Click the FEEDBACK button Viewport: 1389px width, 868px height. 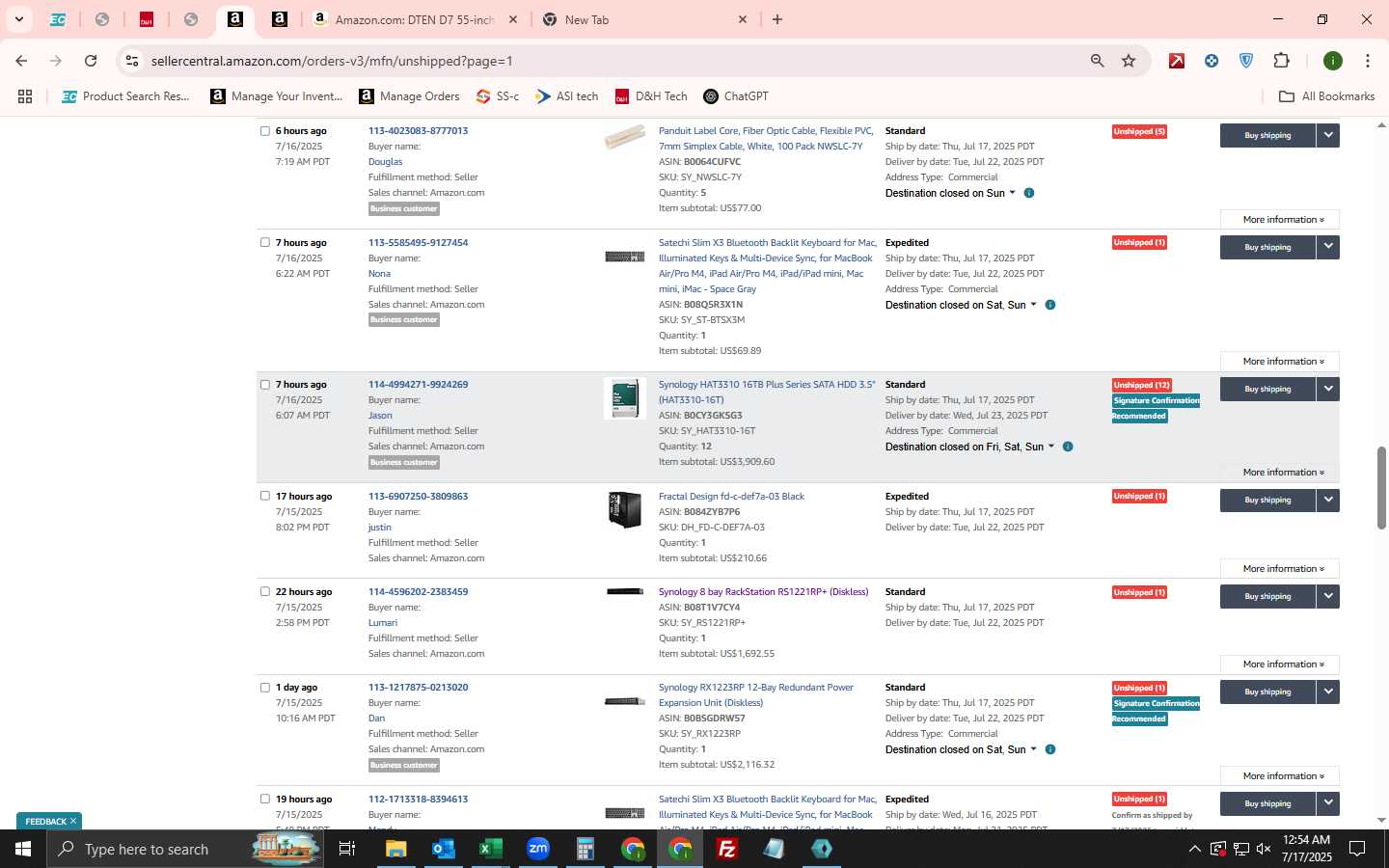[49, 822]
